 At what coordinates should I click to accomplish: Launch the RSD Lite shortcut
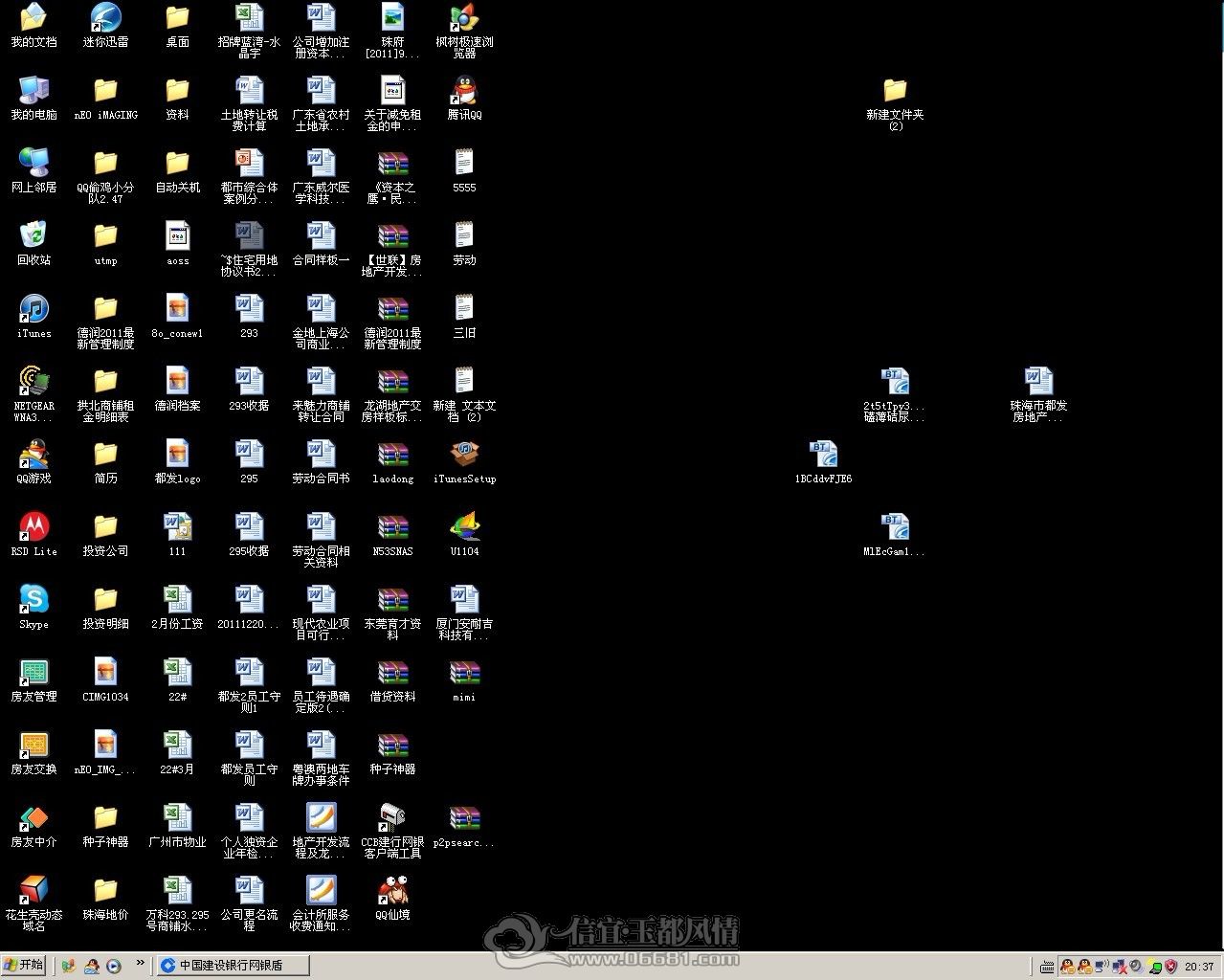pos(33,534)
